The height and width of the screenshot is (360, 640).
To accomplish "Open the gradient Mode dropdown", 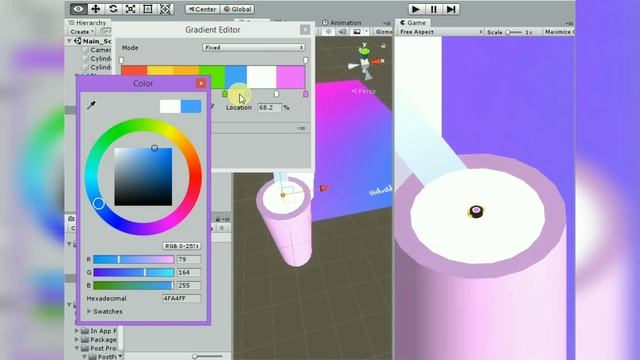I will pyautogui.click(x=253, y=48).
